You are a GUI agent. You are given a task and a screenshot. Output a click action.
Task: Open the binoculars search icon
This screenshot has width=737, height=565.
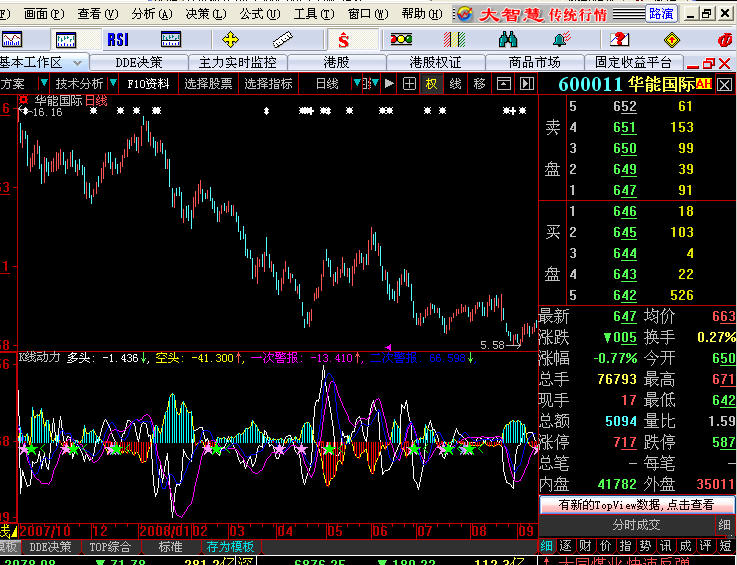(508, 39)
